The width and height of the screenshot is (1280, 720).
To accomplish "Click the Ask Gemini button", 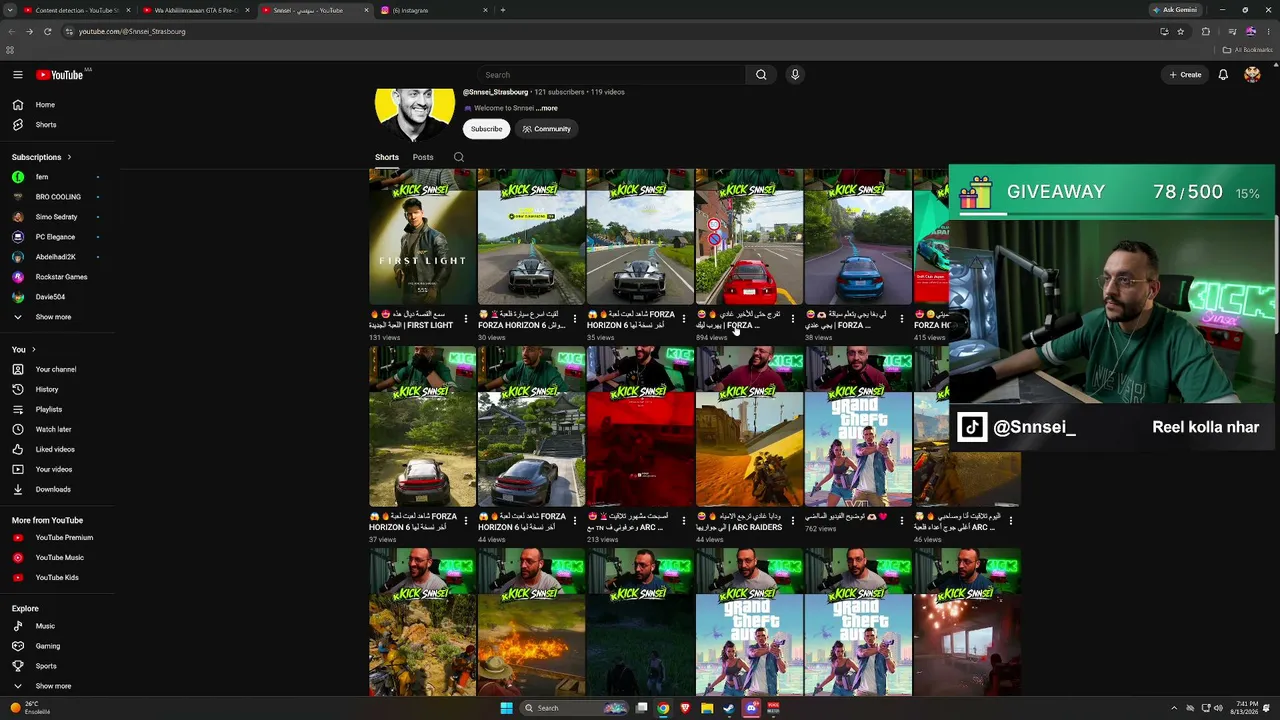I will [1174, 10].
